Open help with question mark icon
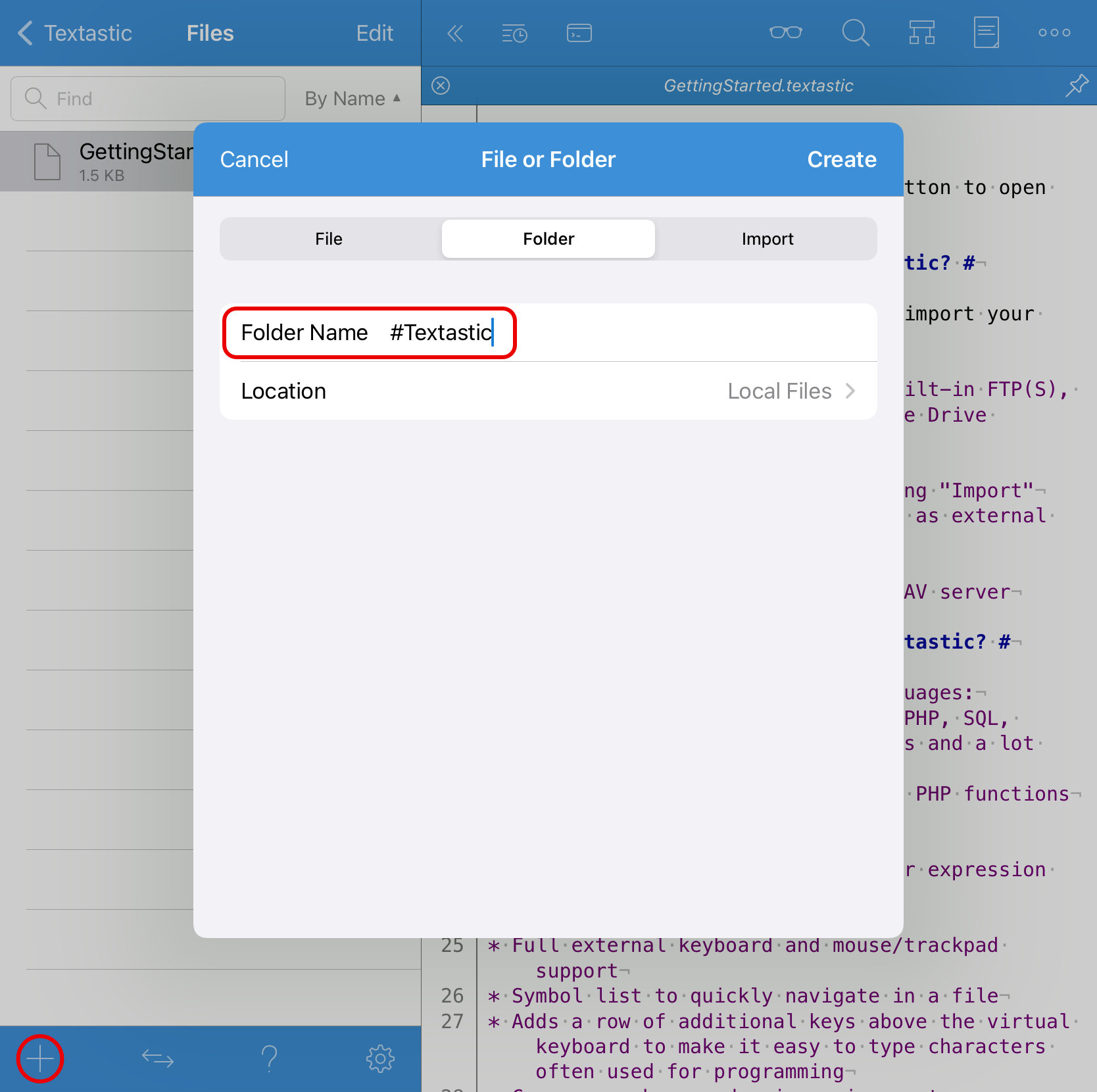1097x1092 pixels. 269,1059
